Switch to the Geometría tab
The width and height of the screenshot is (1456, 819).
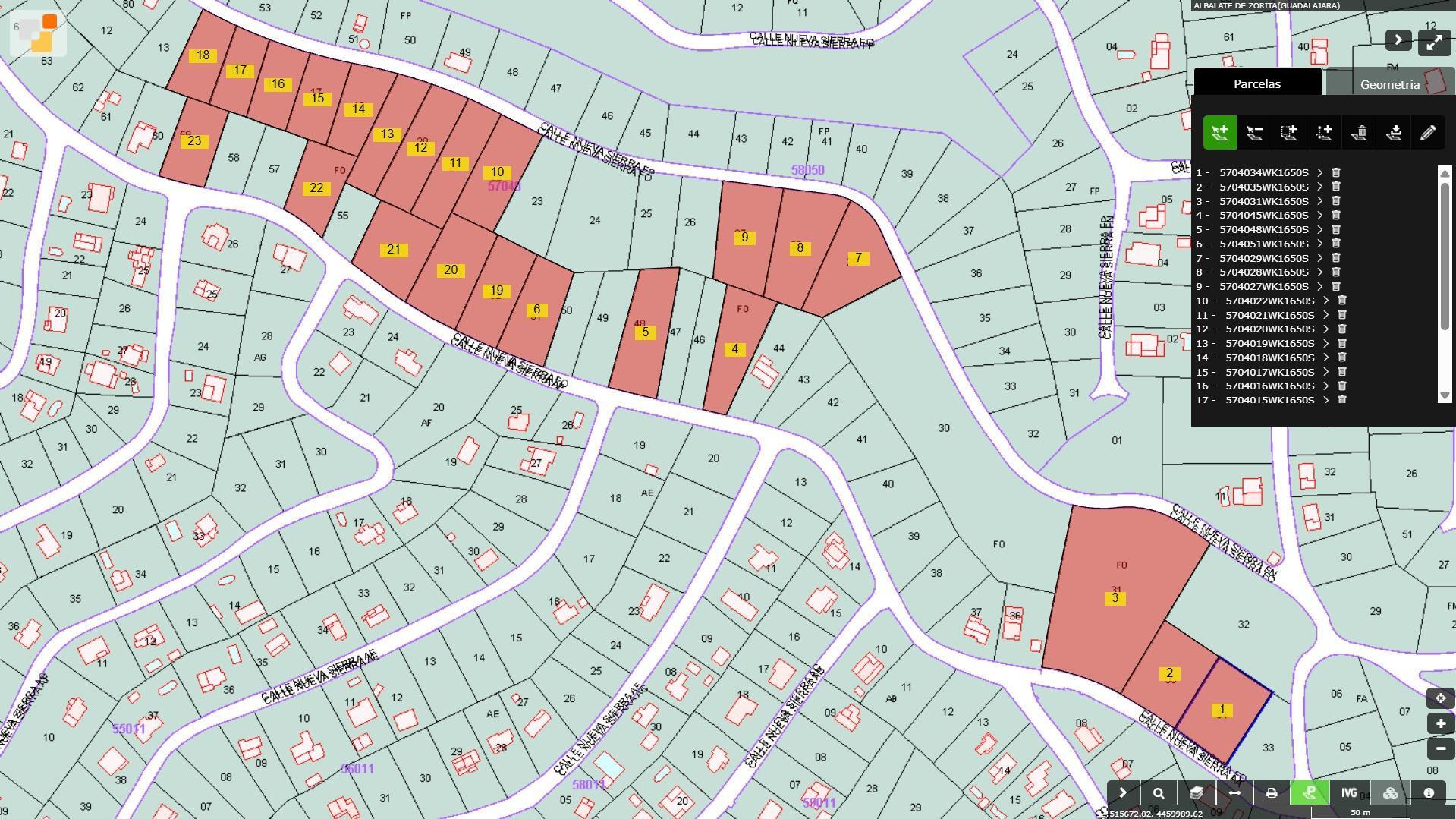click(1389, 84)
